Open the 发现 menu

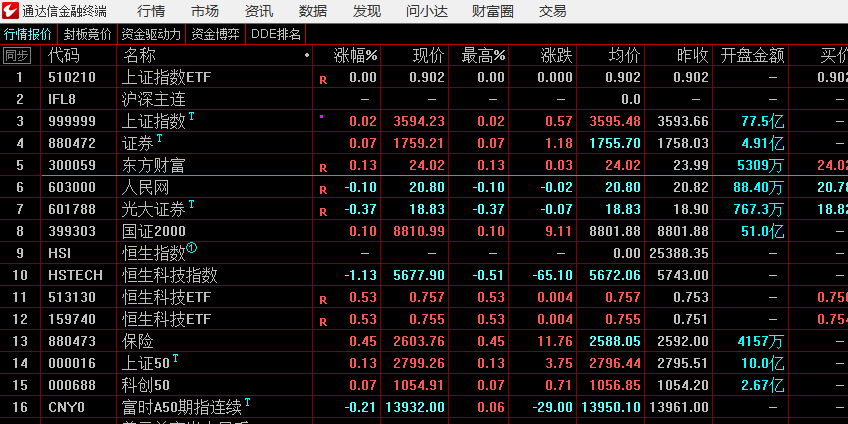(x=367, y=11)
